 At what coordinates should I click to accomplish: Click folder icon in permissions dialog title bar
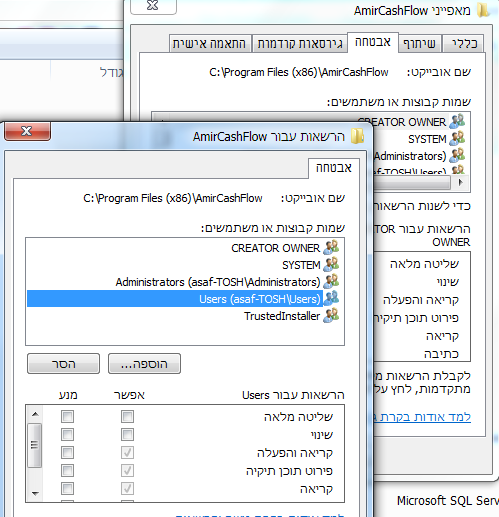coord(357,136)
